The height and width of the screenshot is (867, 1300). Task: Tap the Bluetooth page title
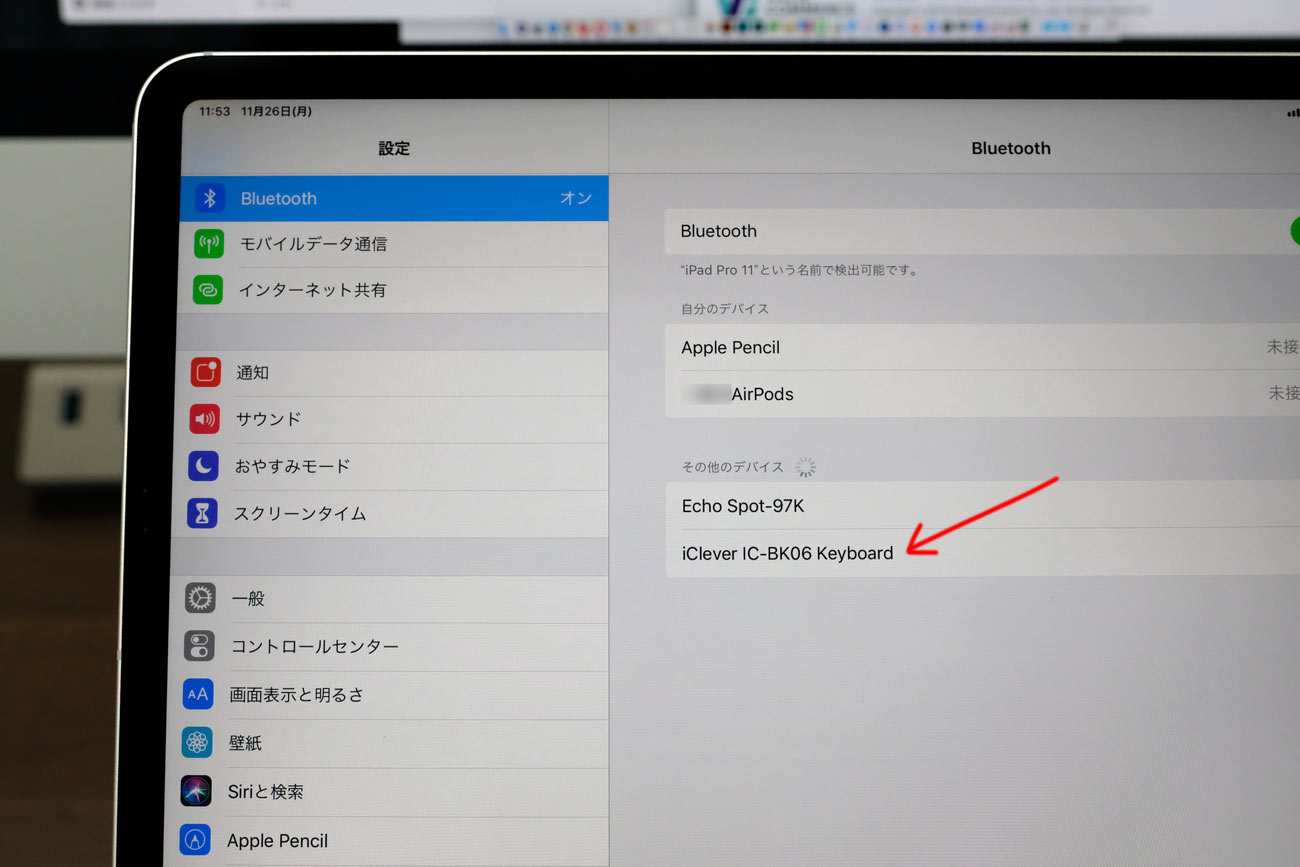pyautogui.click(x=1011, y=148)
